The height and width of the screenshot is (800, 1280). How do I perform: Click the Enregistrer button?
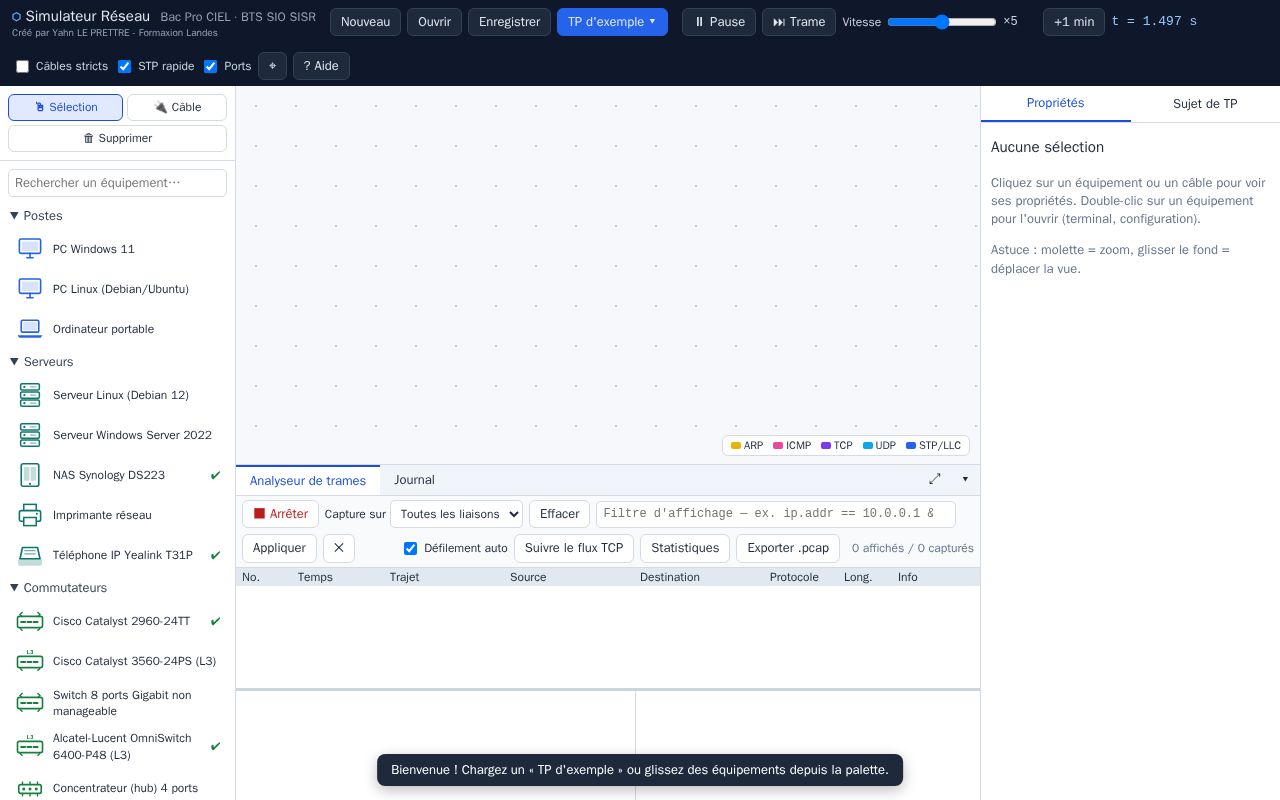(x=509, y=22)
